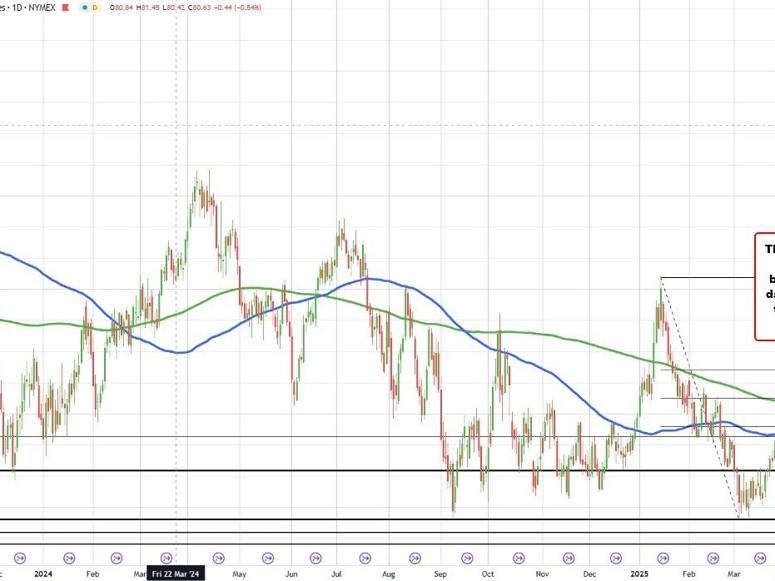Open event marker between Jun and Jul labels
The height and width of the screenshot is (581, 775).
[315, 558]
